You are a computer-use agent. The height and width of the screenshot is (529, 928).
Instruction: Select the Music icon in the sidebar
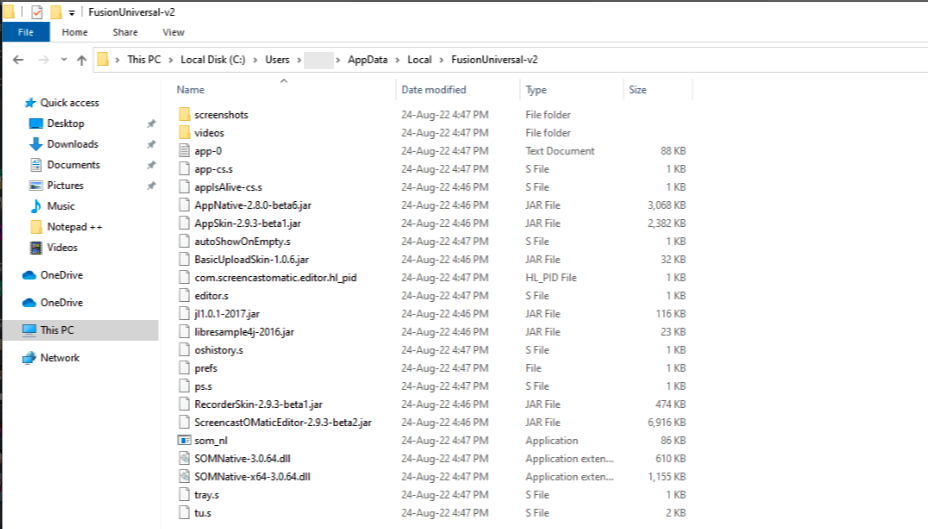pos(36,206)
